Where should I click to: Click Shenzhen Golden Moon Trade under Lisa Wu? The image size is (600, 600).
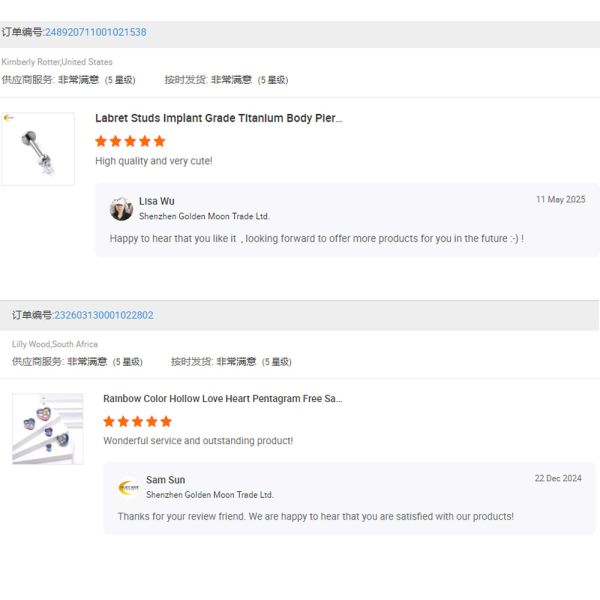pos(204,216)
